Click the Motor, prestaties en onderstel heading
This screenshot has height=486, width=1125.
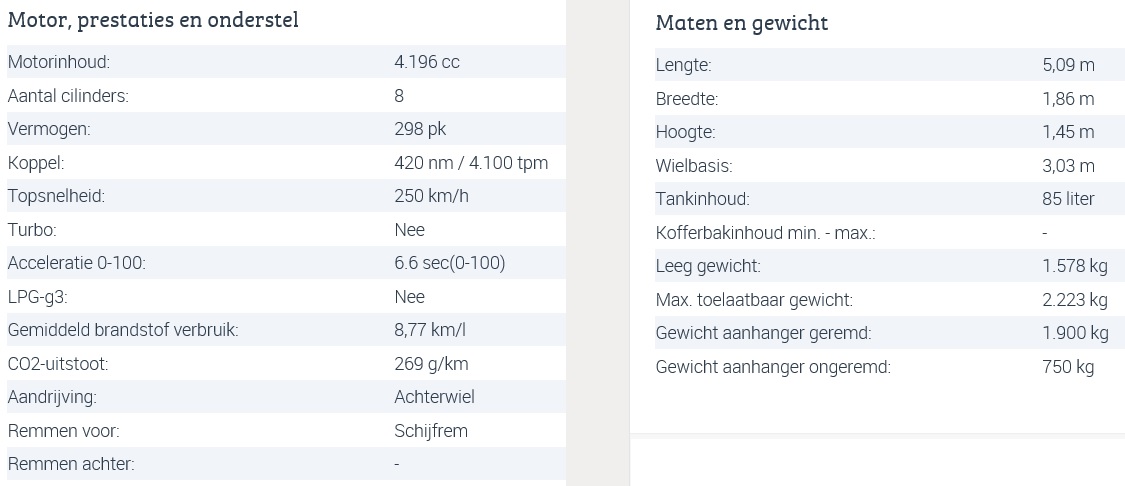pyautogui.click(x=153, y=20)
